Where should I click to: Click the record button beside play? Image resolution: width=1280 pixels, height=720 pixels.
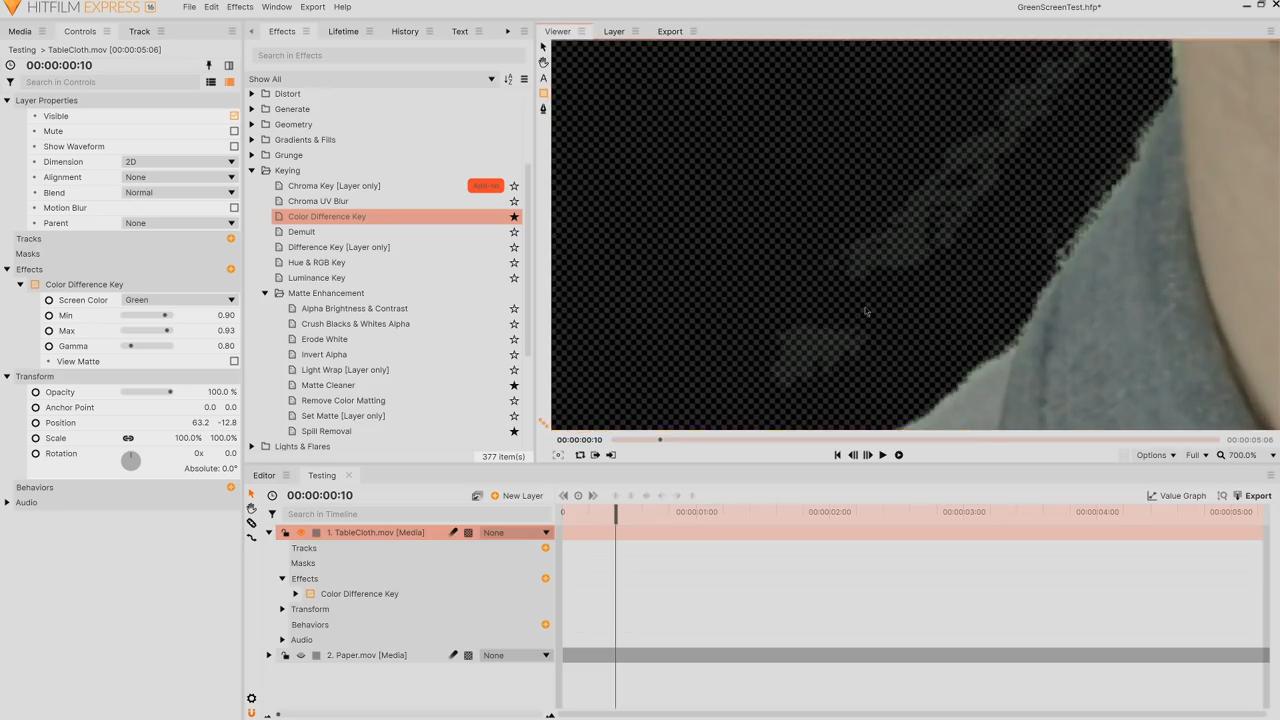[898, 455]
